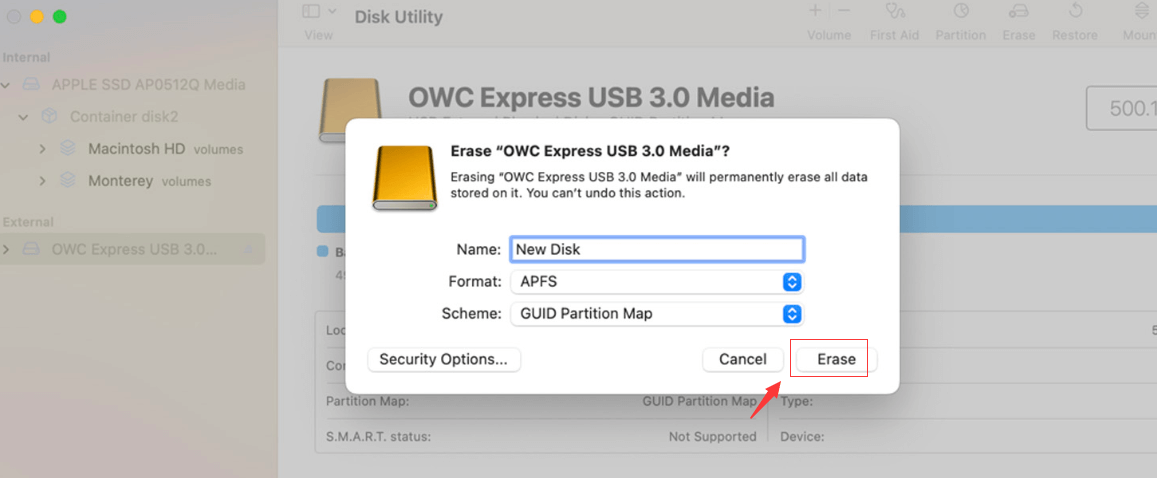
Task: Click the Name text field
Action: coord(656,249)
